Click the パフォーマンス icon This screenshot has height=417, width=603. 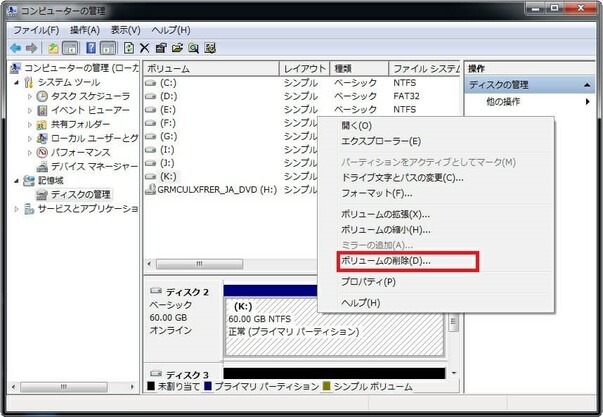[42, 152]
